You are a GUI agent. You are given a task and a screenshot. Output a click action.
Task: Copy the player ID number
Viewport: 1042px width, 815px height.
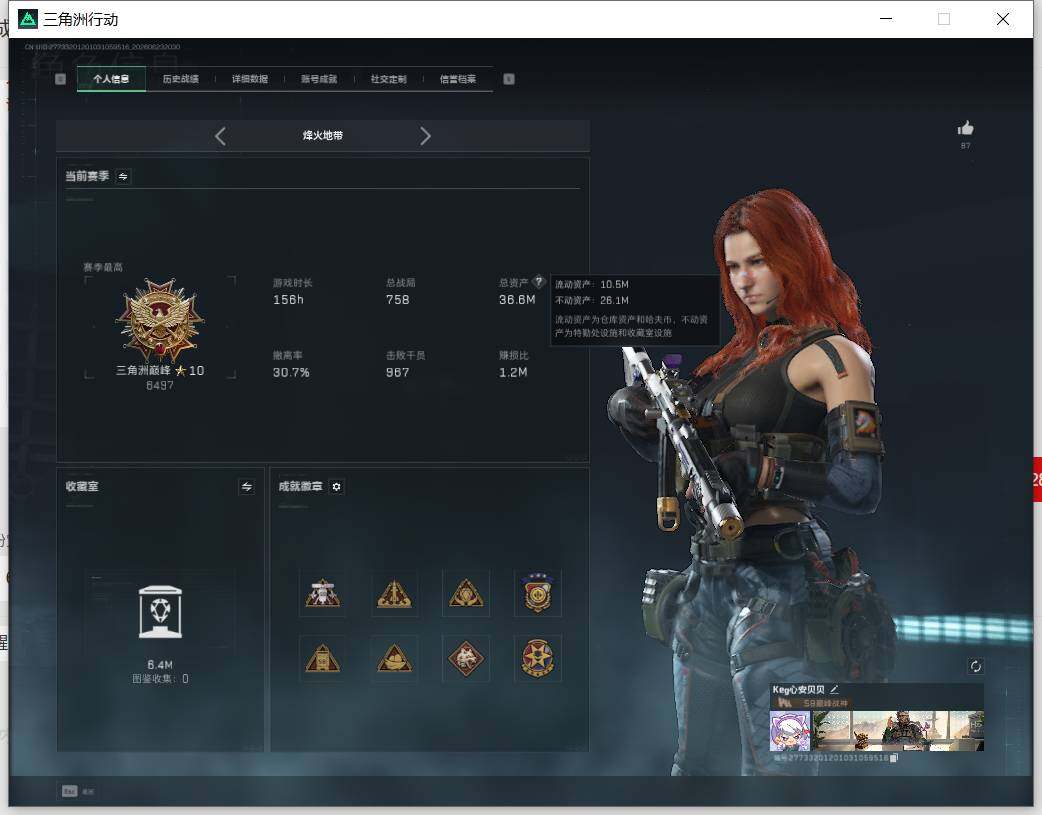(894, 758)
